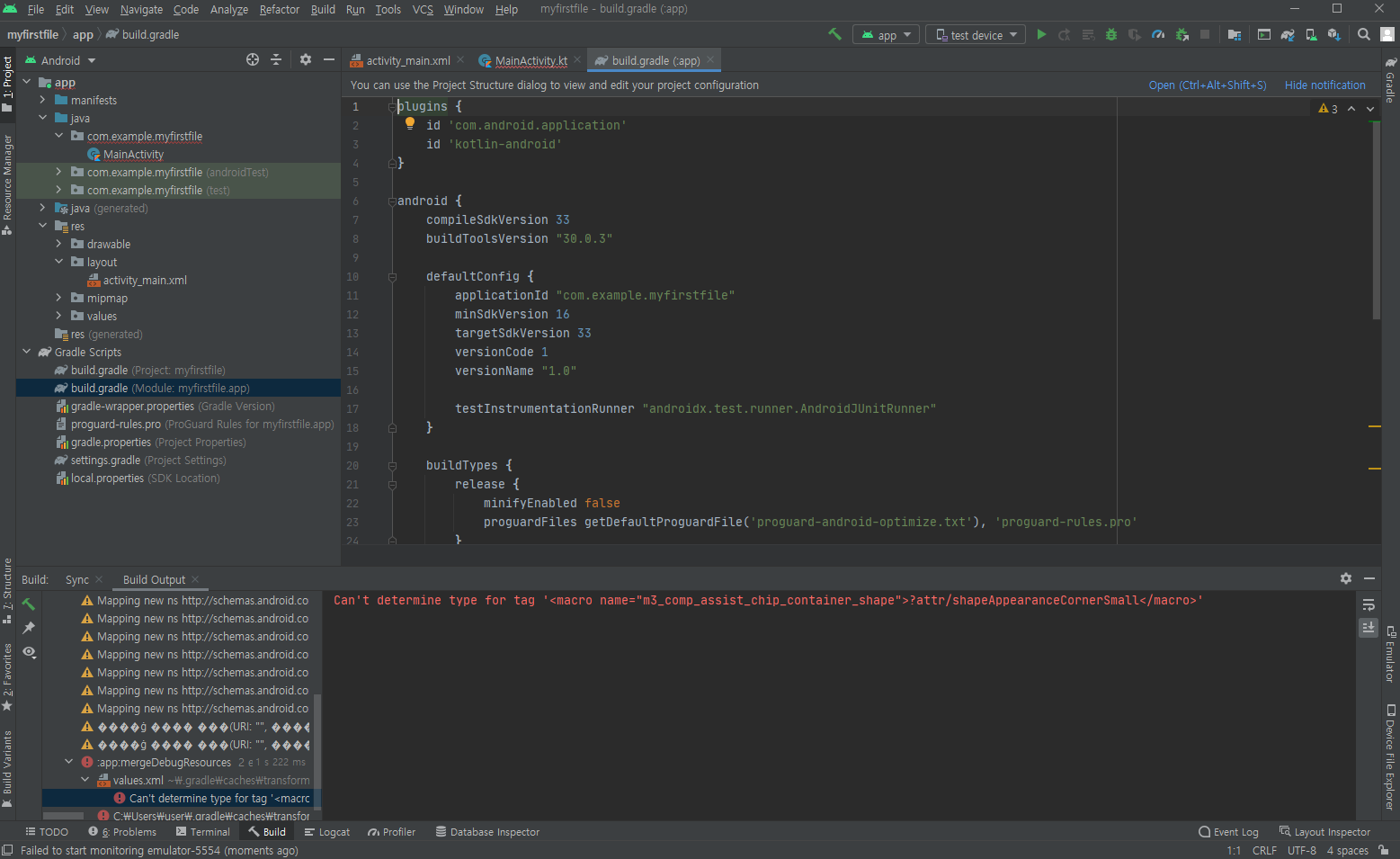Toggle the Resource Manager side panel
This screenshot has width=1400, height=859.
pos(7,184)
